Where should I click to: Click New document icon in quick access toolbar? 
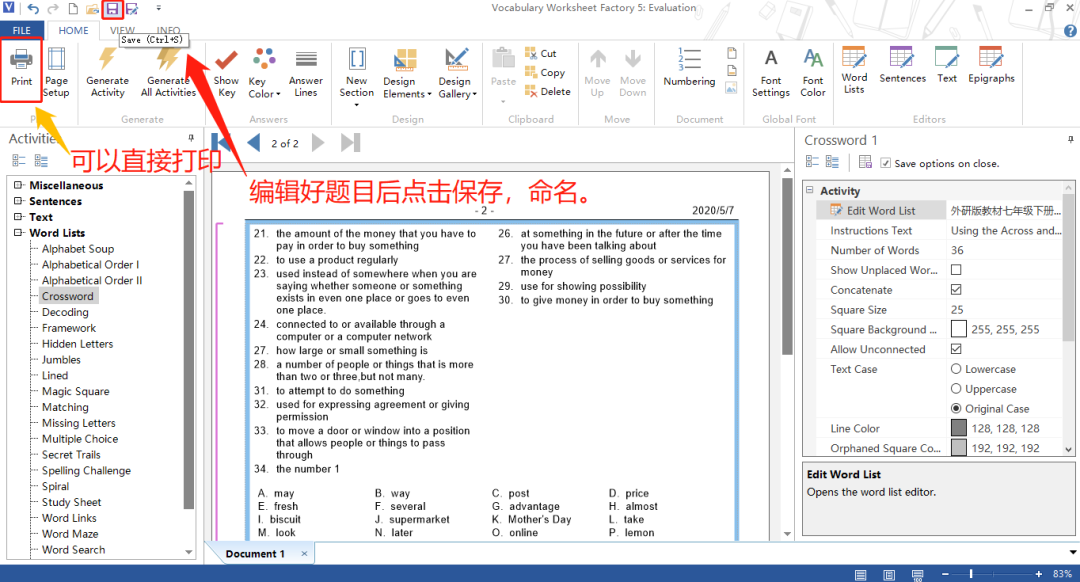point(73,9)
